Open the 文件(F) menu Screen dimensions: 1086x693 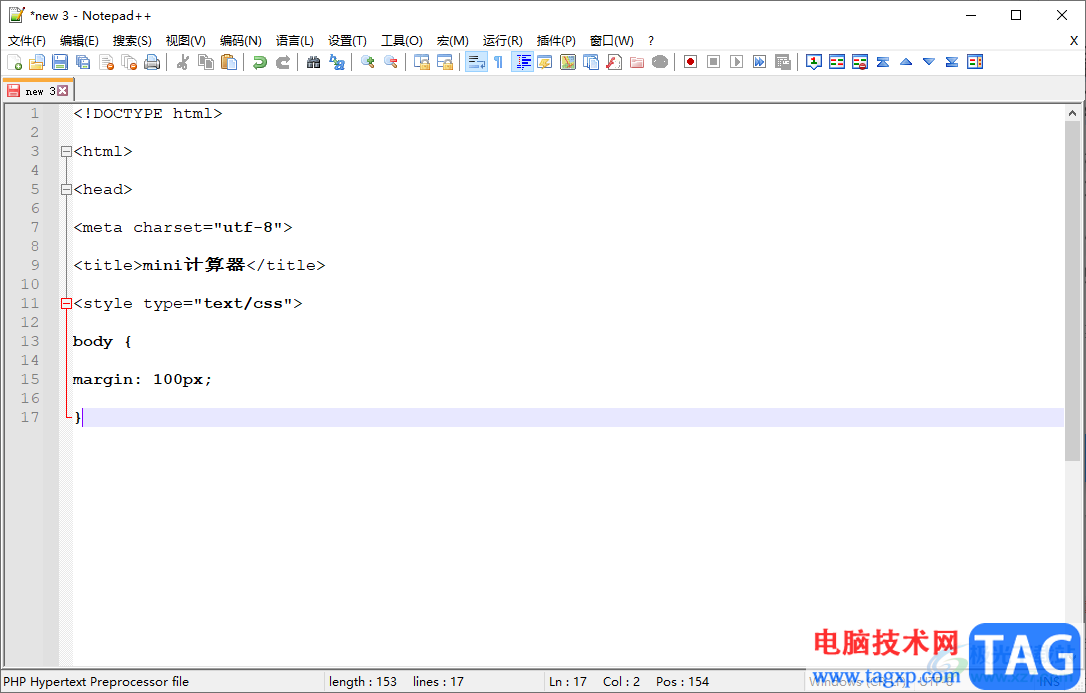(x=26, y=41)
